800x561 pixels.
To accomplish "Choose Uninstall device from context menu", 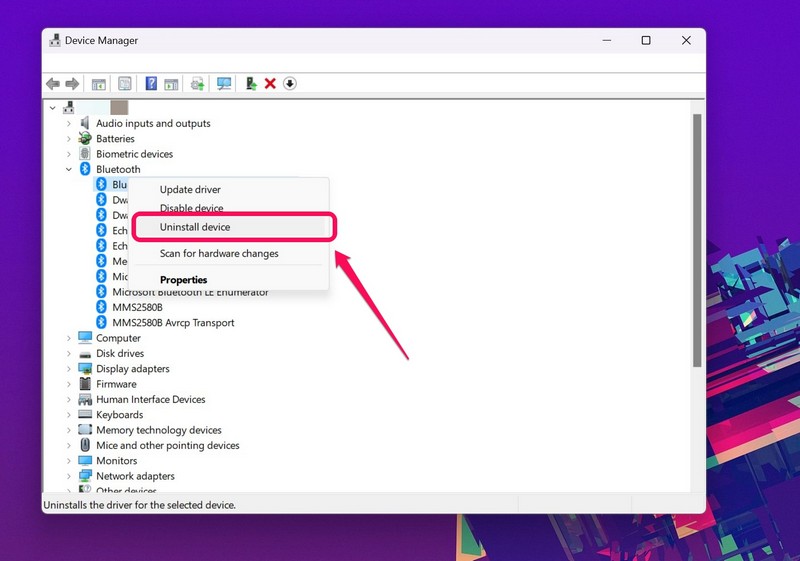I will pyautogui.click(x=195, y=227).
